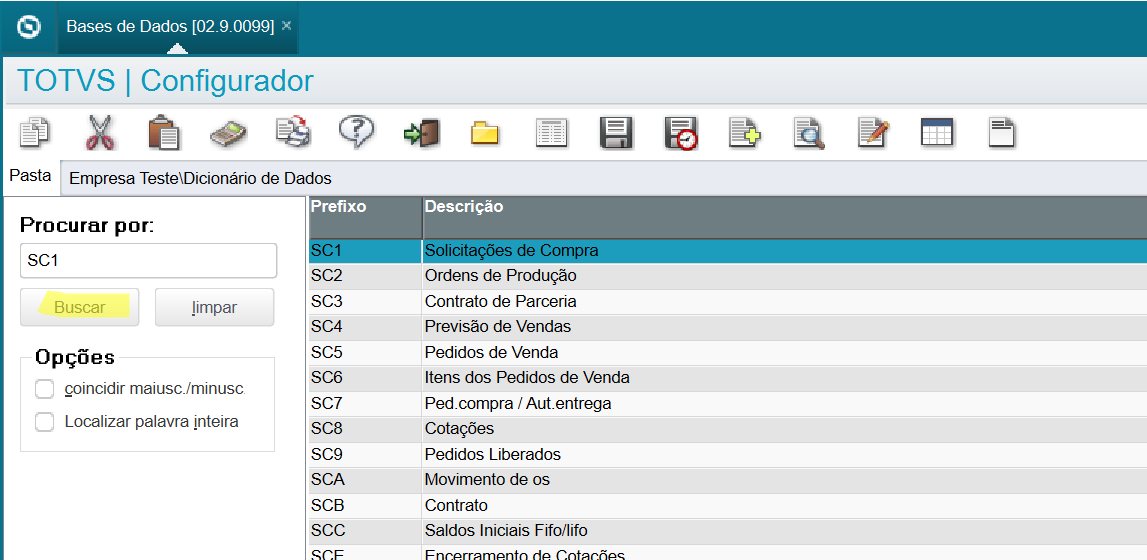Select the Movimento de os row
This screenshot has width=1147, height=560.
pyautogui.click(x=728, y=480)
